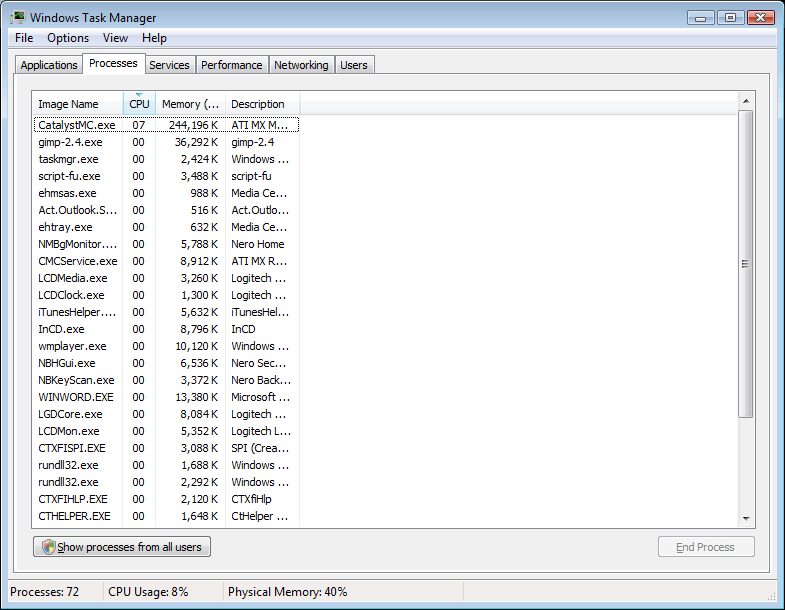Select the CMCService.exe process
The height and width of the screenshot is (610, 785).
pos(166,261)
